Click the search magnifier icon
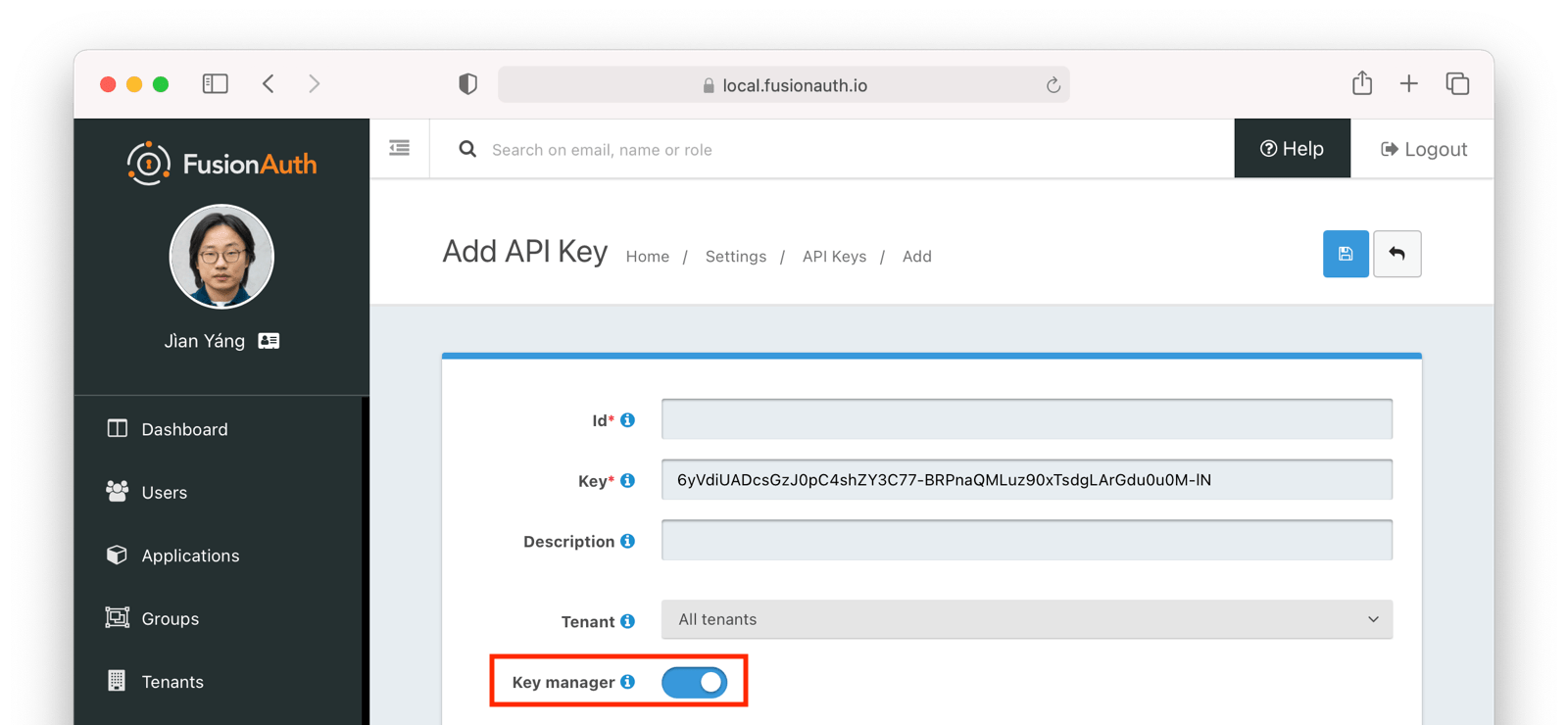 click(467, 149)
